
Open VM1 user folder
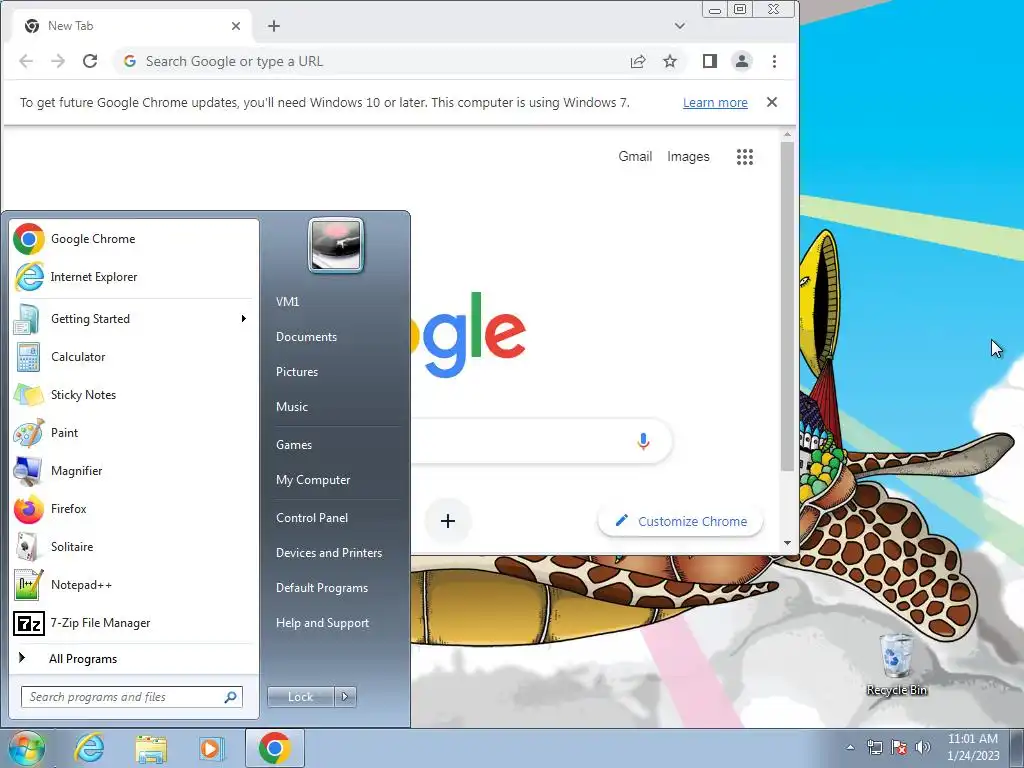(288, 302)
